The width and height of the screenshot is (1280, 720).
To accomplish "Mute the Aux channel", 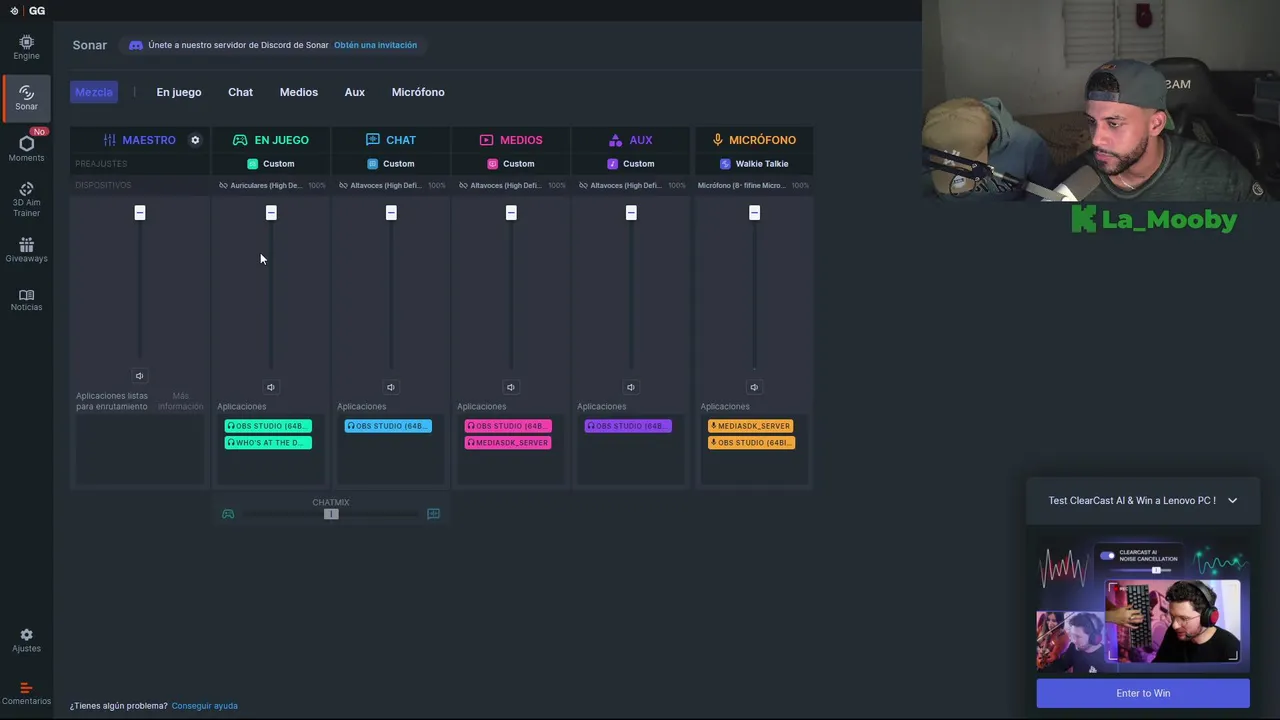I will pos(631,387).
